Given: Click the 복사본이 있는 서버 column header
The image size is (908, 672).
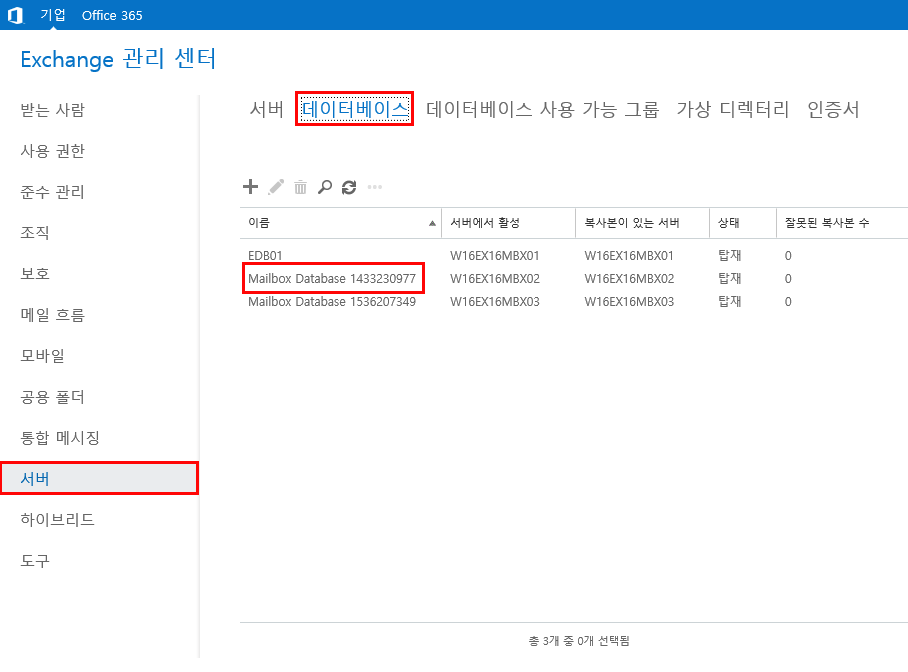Looking at the screenshot, I should (x=642, y=223).
